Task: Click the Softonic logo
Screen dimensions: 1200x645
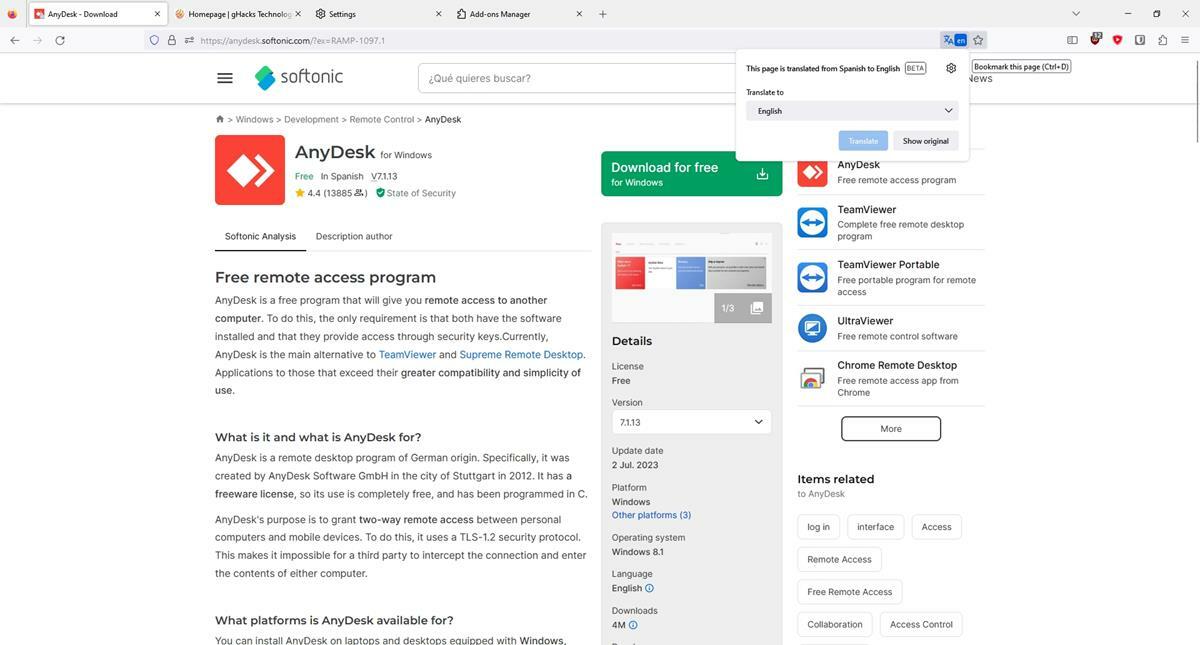Action: pyautogui.click(x=298, y=77)
